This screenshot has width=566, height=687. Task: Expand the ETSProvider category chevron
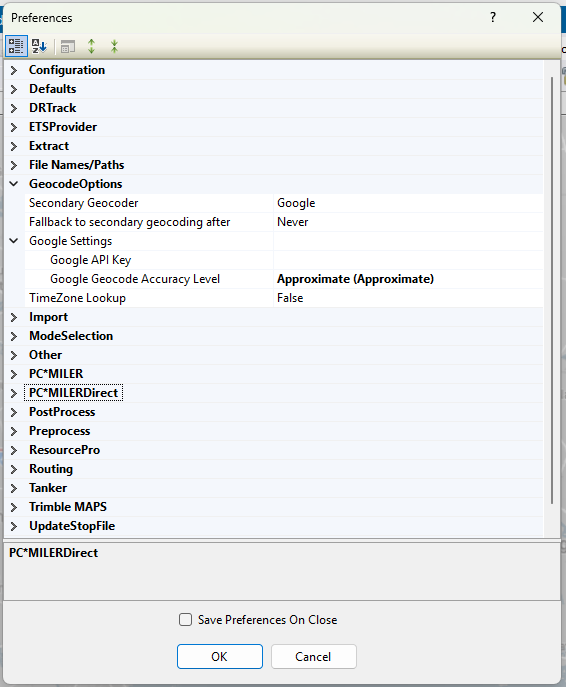tap(14, 127)
